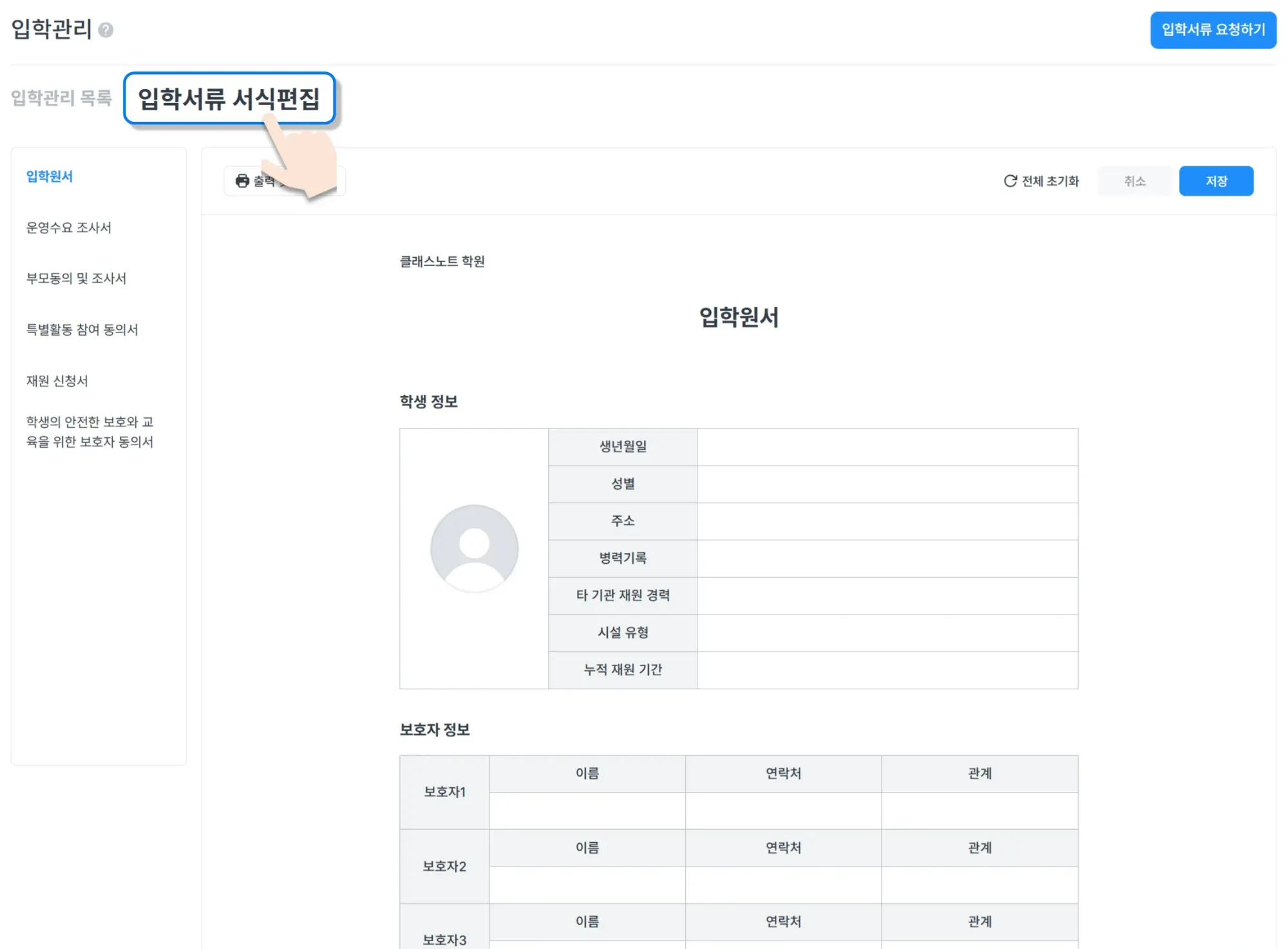Viewport: 1288px width, 949px height.
Task: Select 입학원서 in the sidebar
Action: [50, 177]
